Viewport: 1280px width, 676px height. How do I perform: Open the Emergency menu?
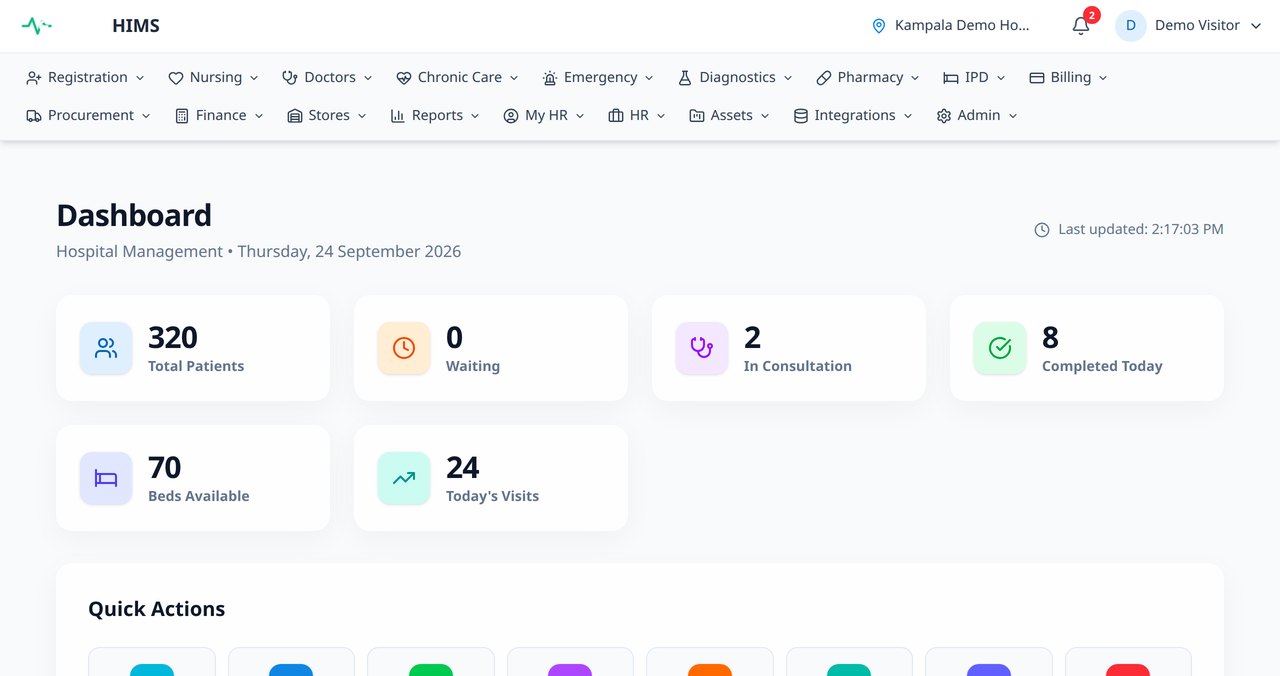click(x=598, y=78)
